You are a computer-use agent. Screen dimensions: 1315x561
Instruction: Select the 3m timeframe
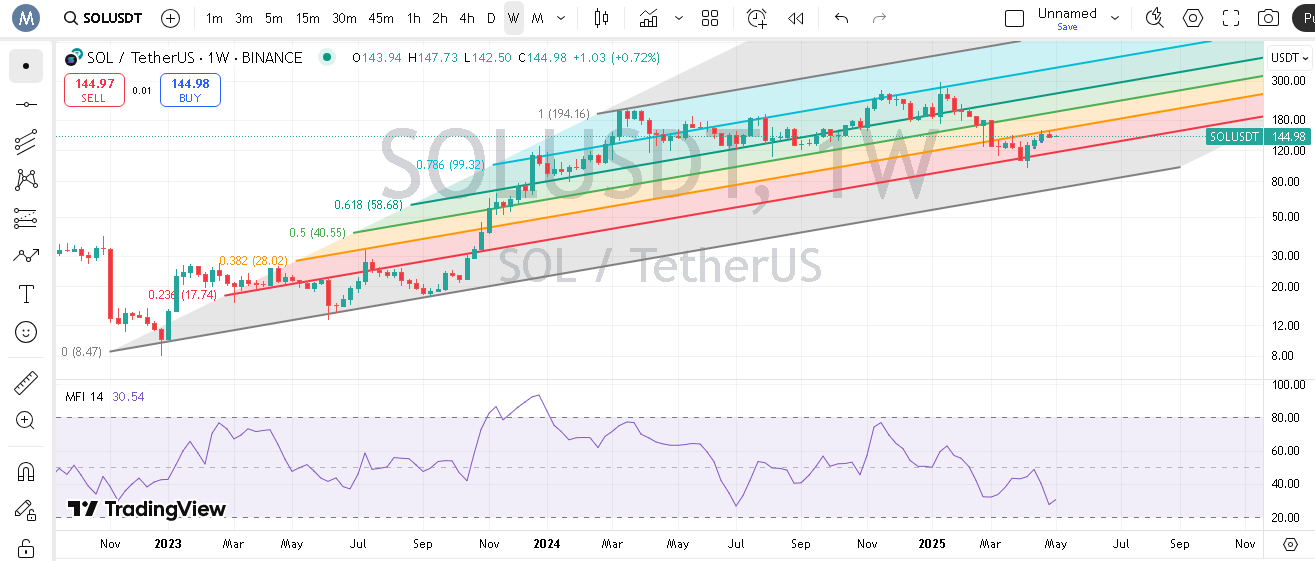(x=244, y=18)
